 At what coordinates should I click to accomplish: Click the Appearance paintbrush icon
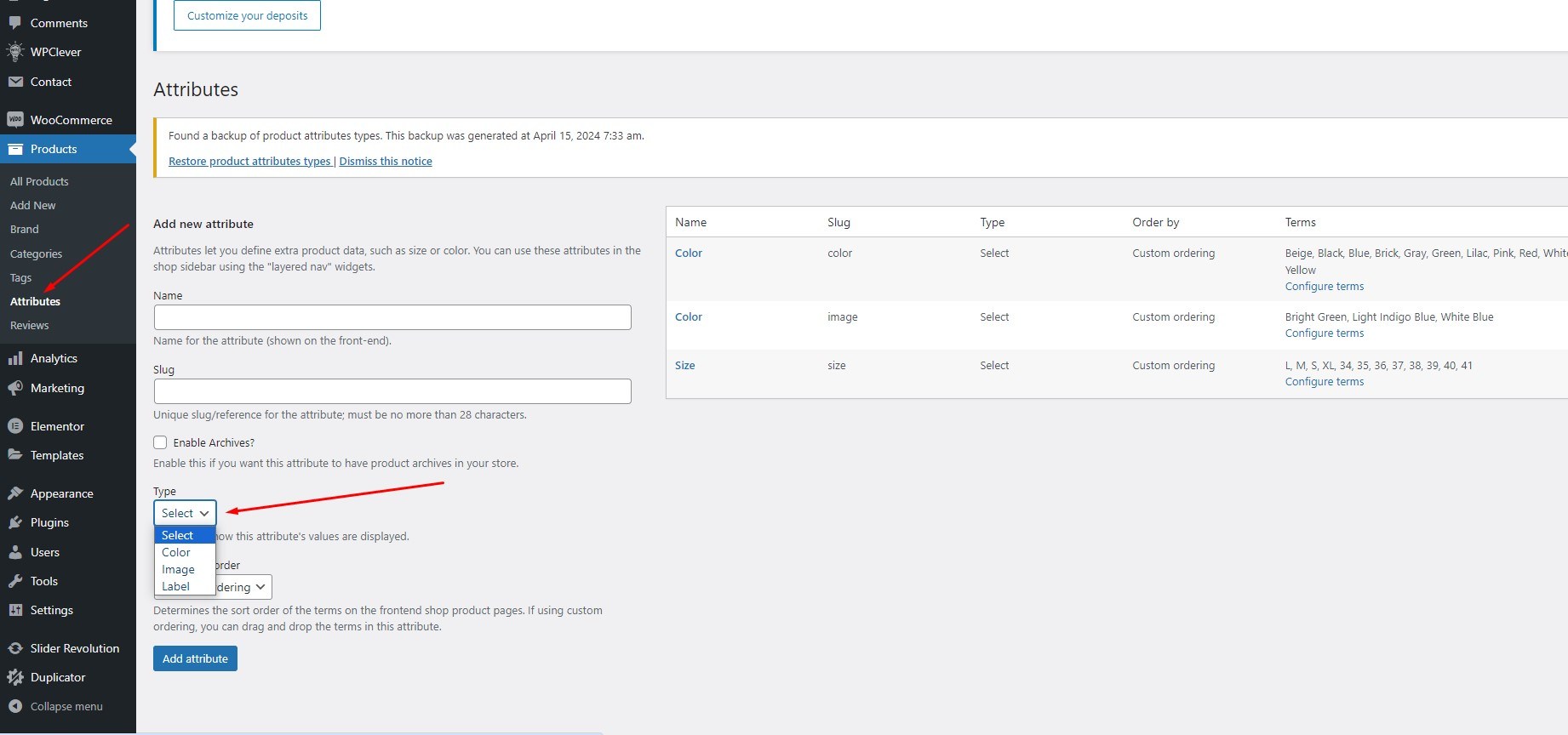point(14,493)
